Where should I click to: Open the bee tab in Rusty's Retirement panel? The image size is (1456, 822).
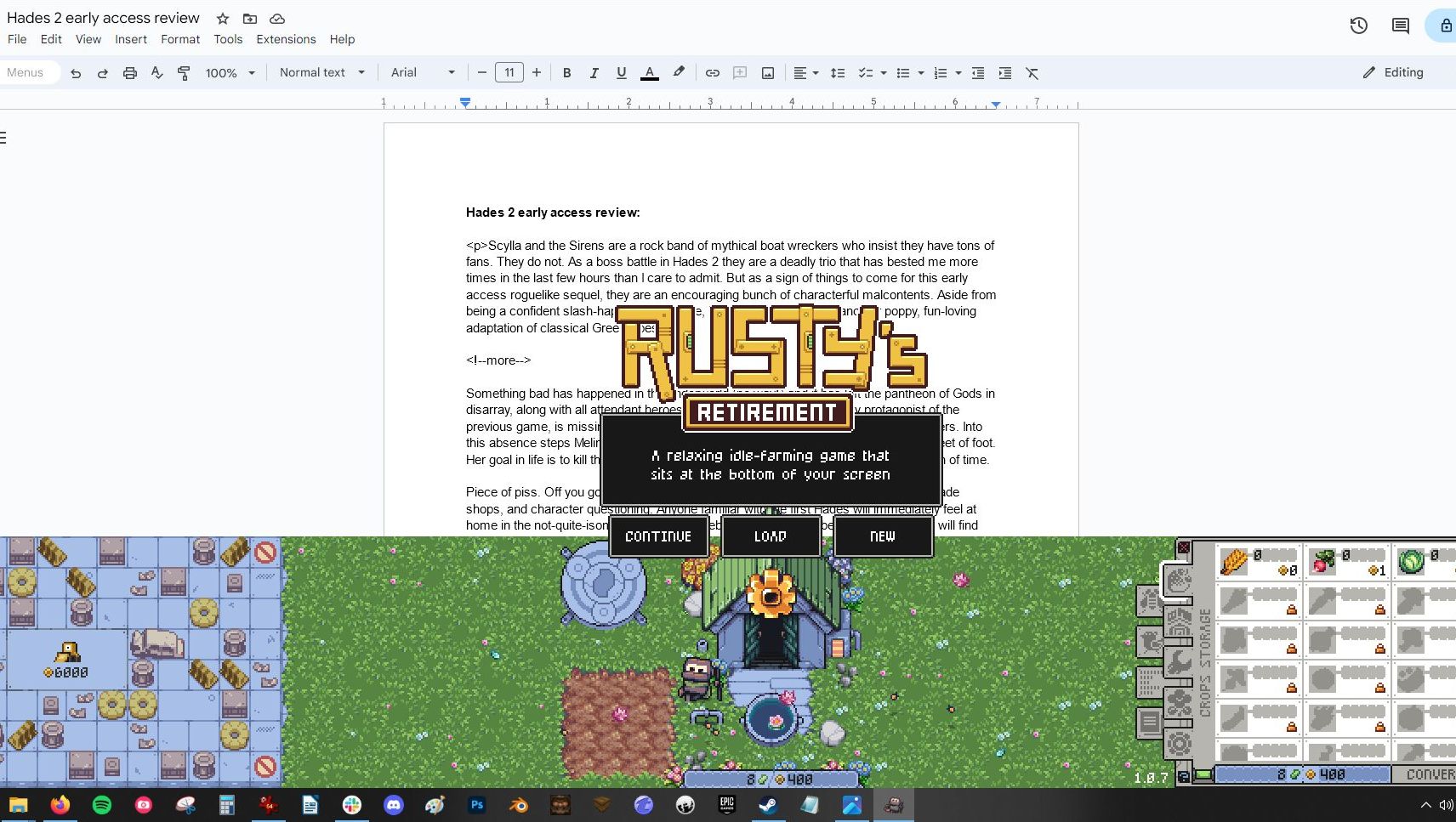coord(1151,599)
